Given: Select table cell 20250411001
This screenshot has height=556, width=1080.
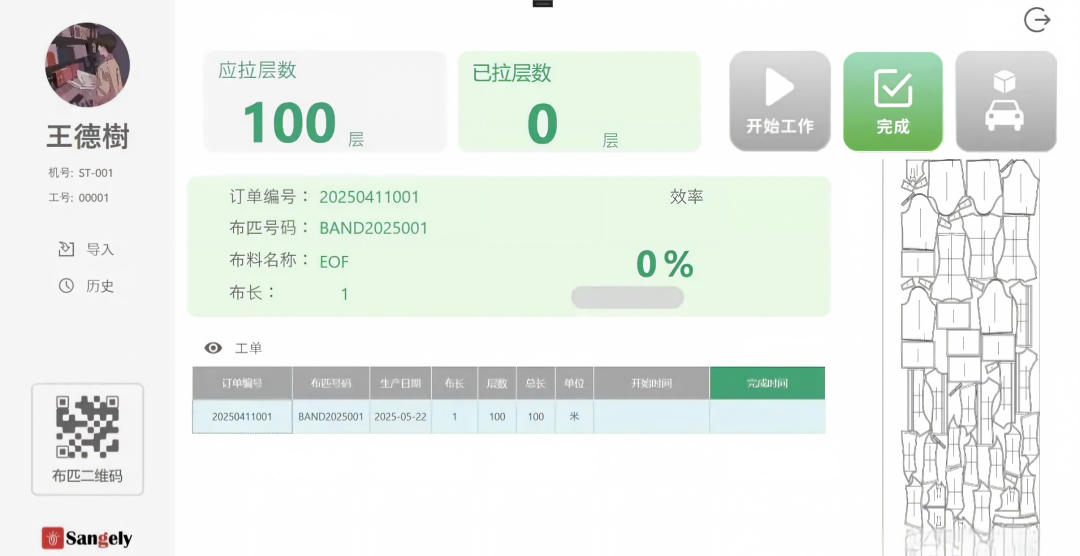Looking at the screenshot, I should [x=242, y=417].
